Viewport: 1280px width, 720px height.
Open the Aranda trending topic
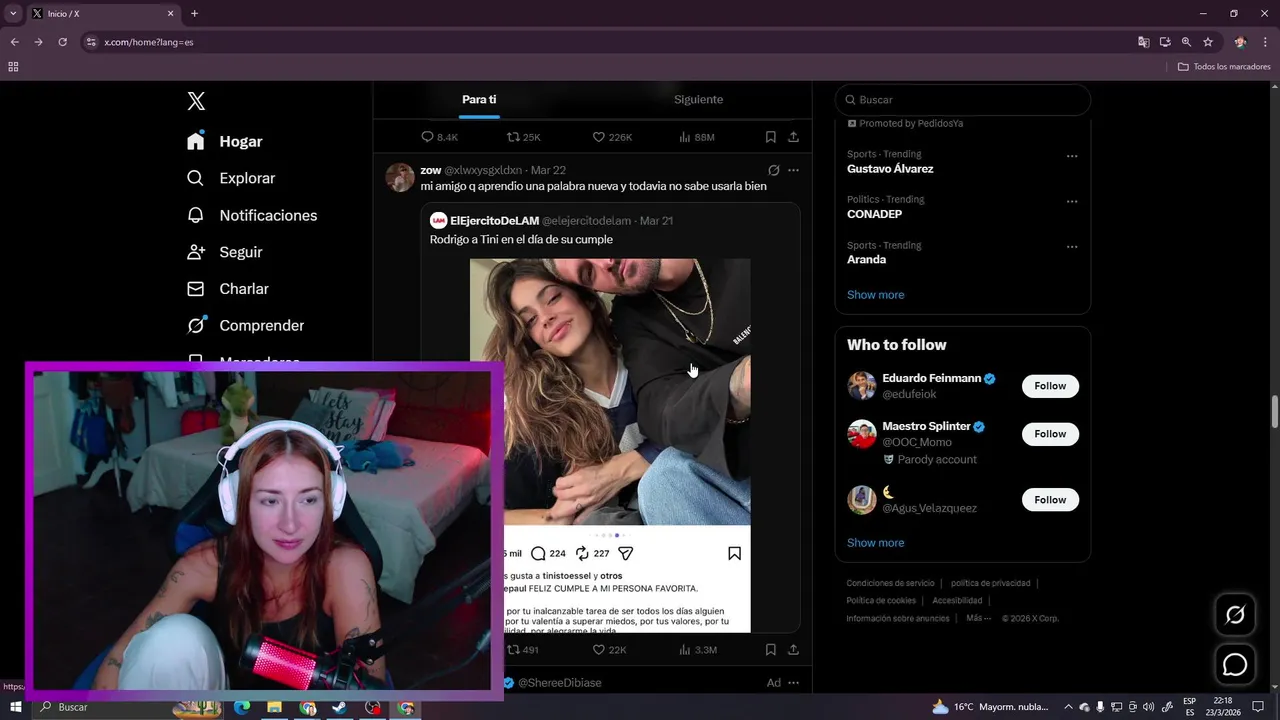(866, 259)
